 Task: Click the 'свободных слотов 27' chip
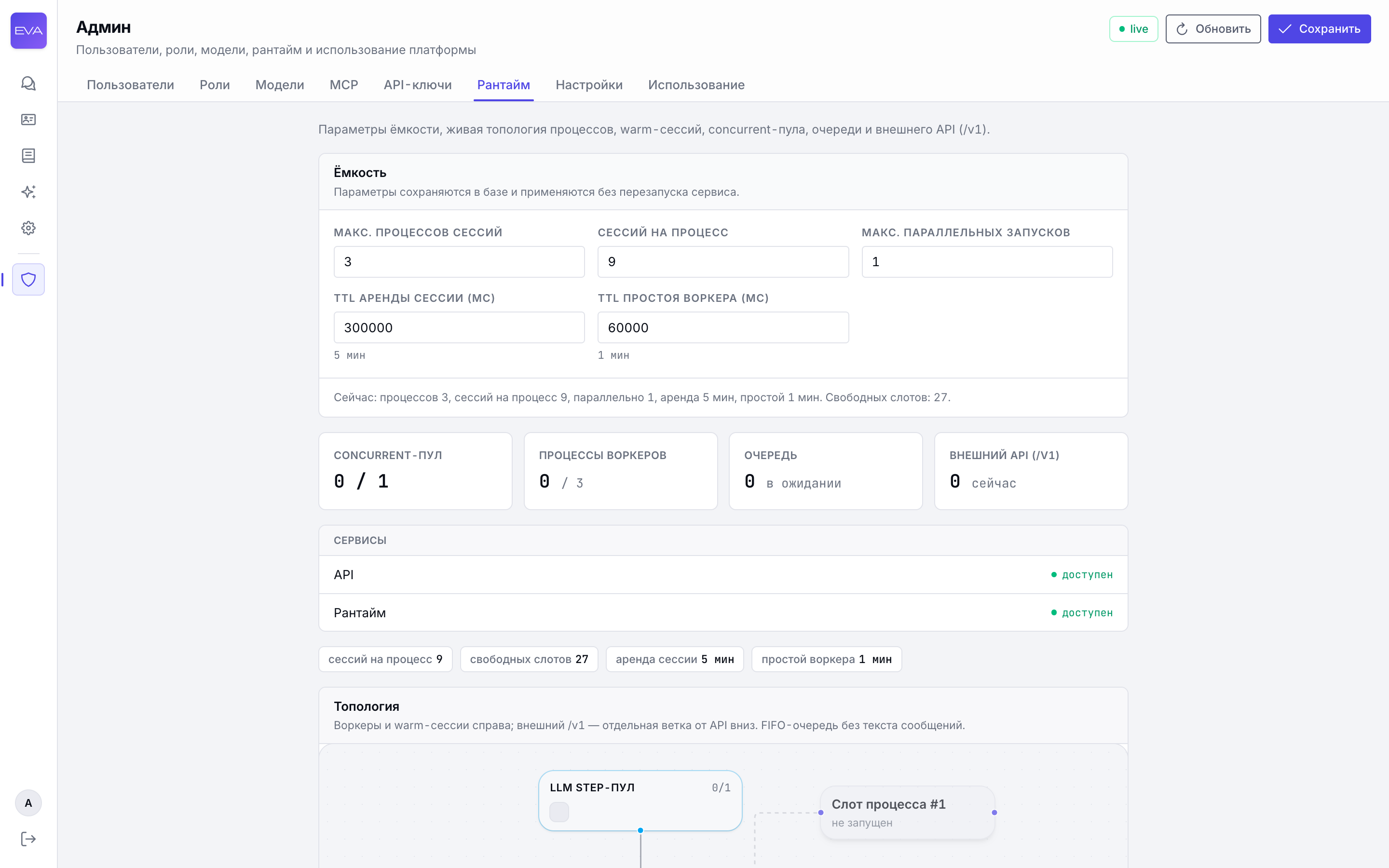click(529, 659)
